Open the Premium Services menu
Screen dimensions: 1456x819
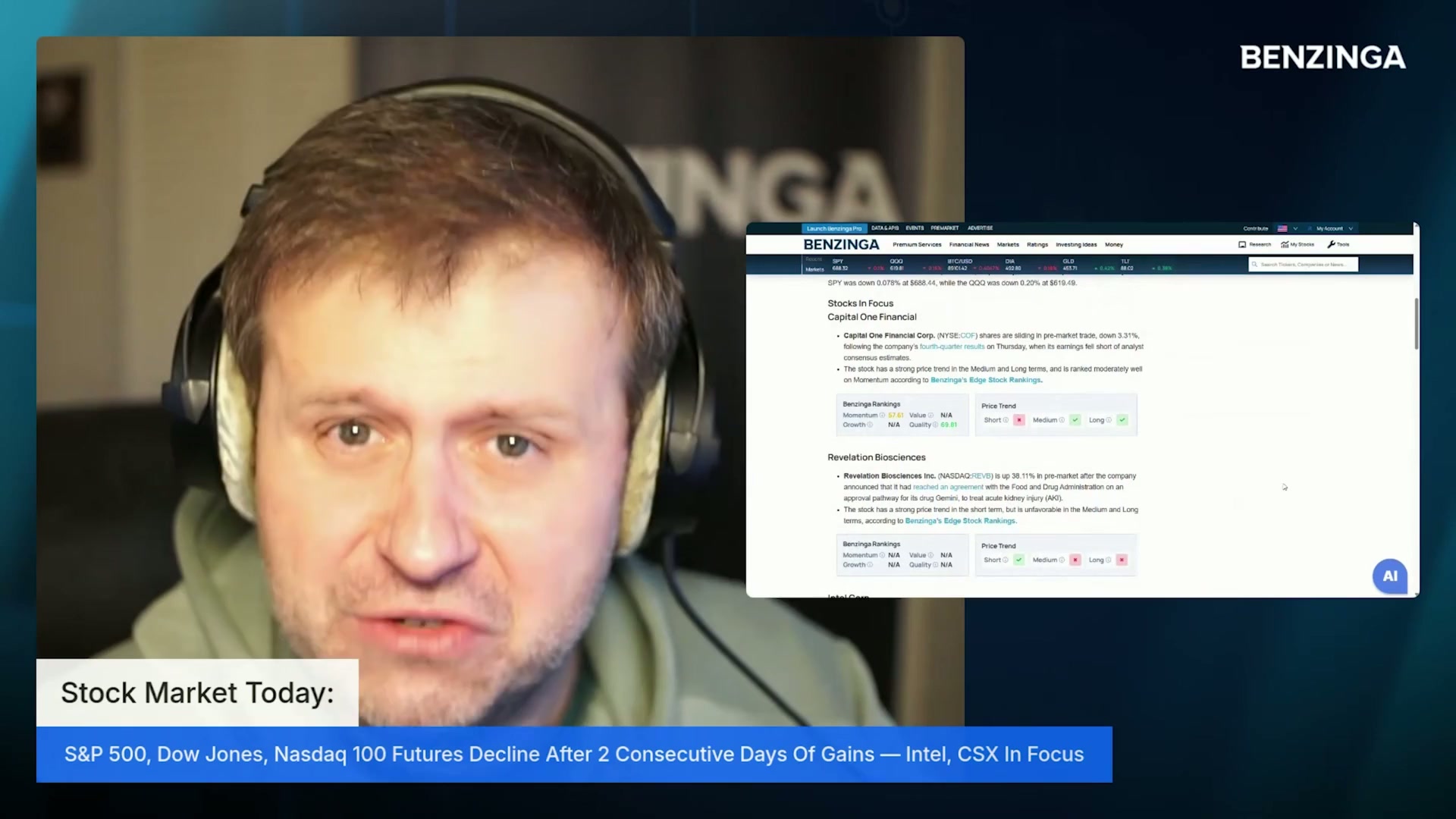point(917,244)
